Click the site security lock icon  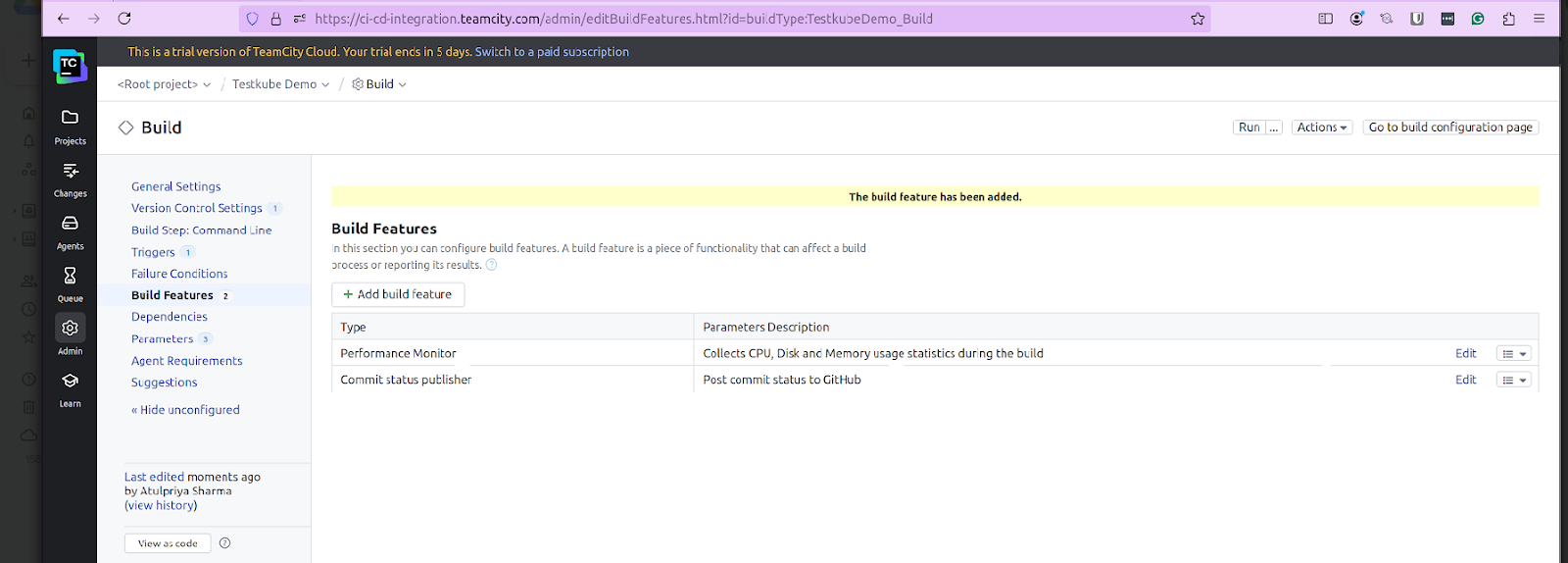pos(276,19)
